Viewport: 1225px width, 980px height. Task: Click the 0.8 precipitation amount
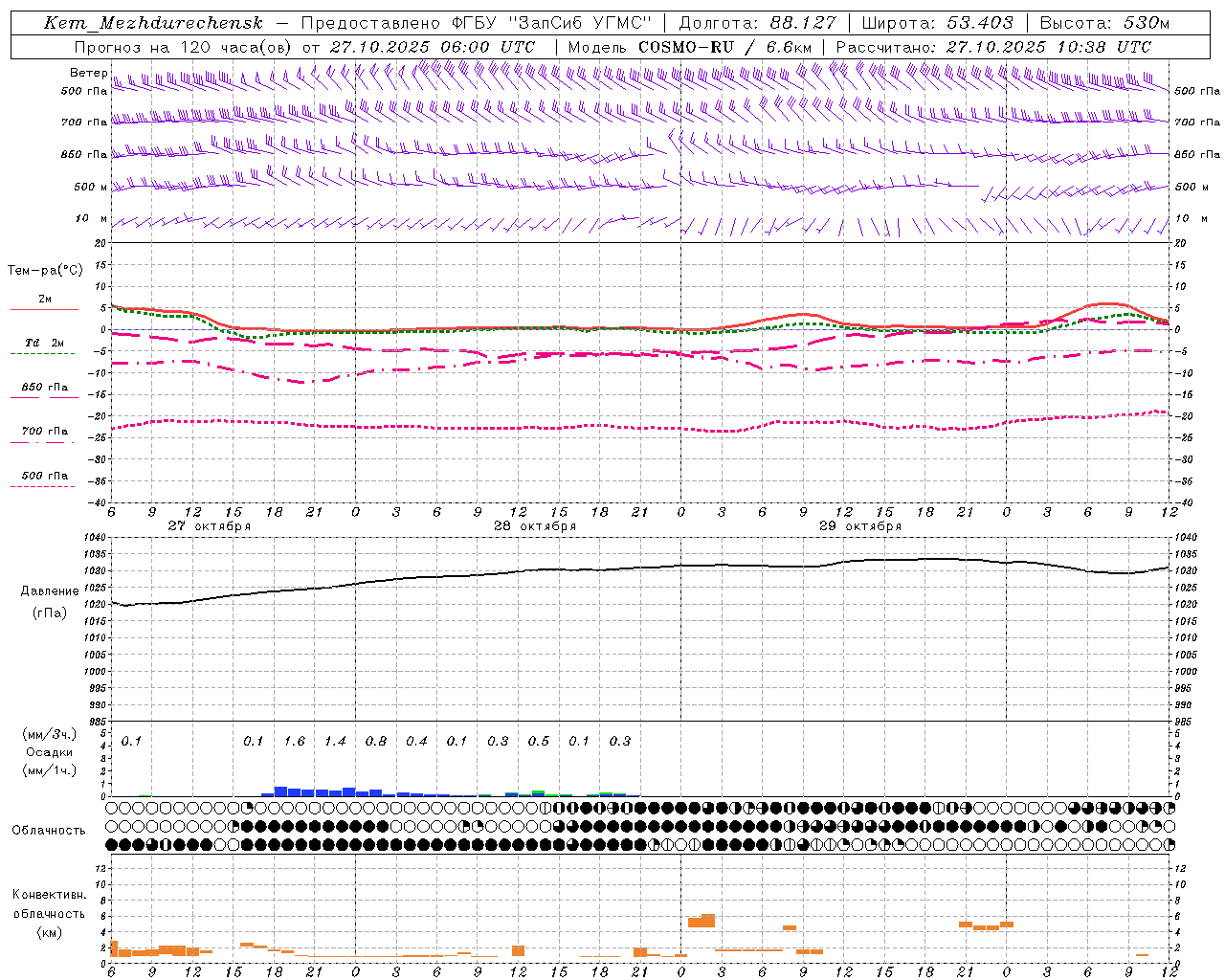click(x=376, y=742)
